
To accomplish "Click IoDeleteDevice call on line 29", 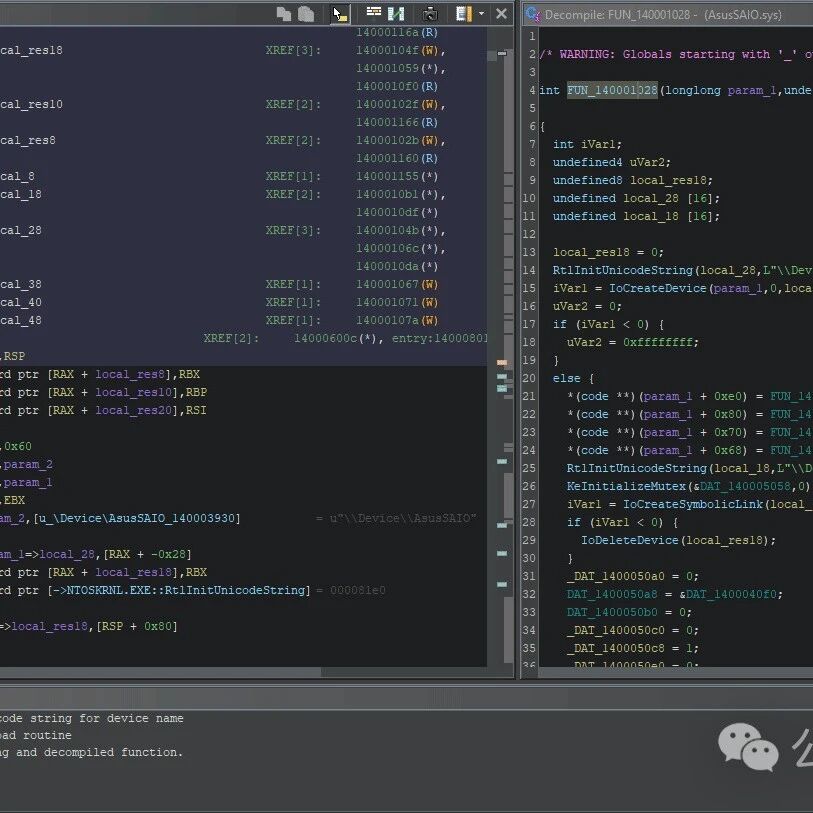I will point(629,540).
